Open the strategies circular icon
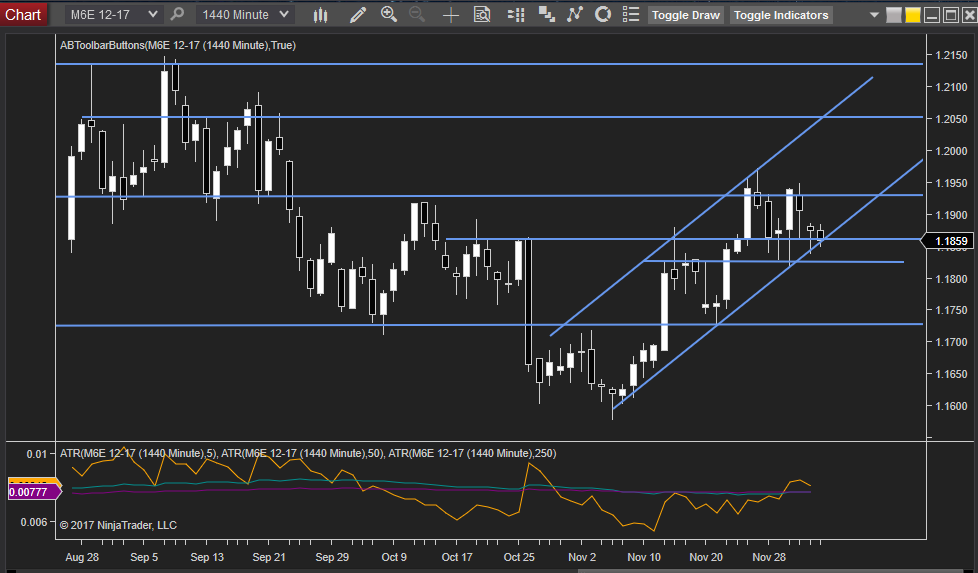 (603, 14)
